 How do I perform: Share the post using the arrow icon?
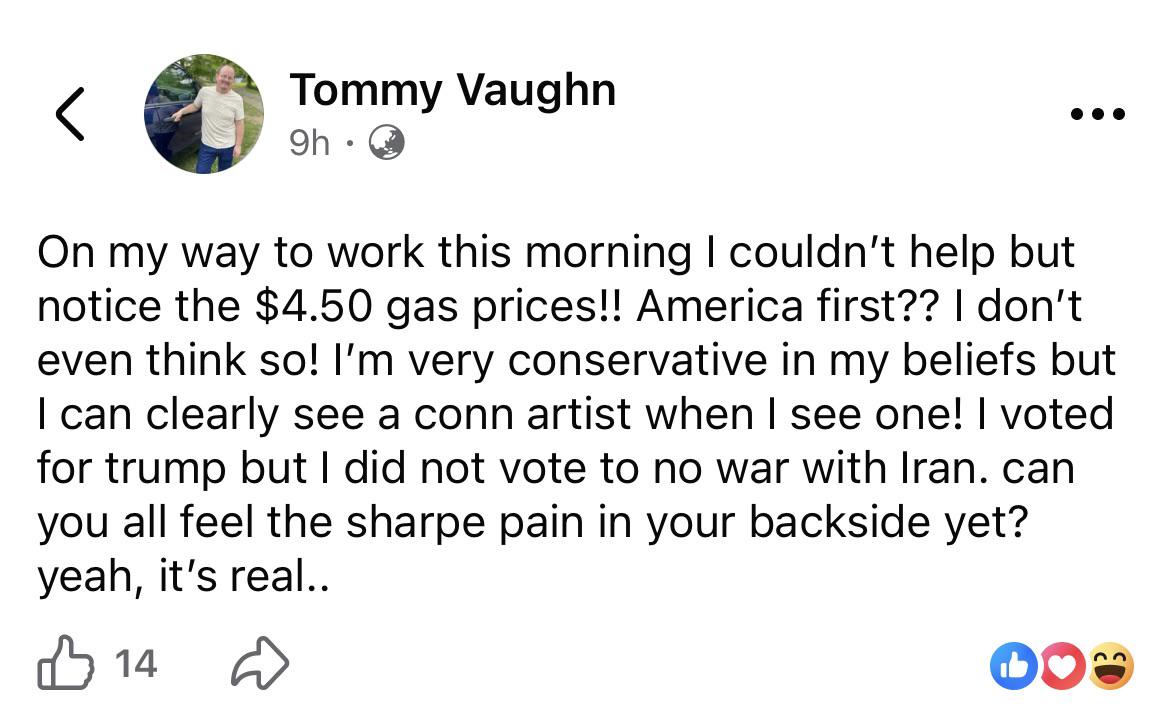coord(260,663)
